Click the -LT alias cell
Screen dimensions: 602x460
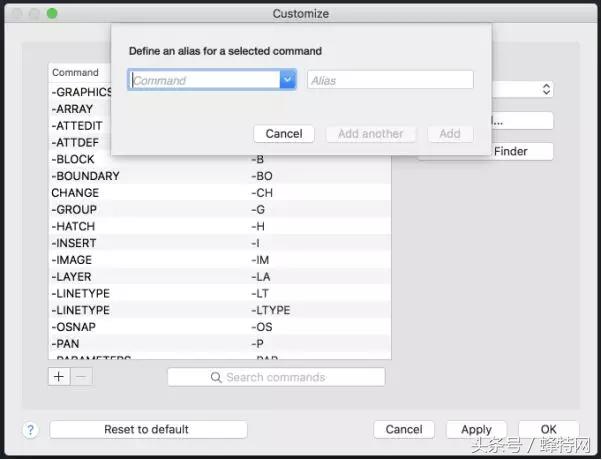pos(260,293)
